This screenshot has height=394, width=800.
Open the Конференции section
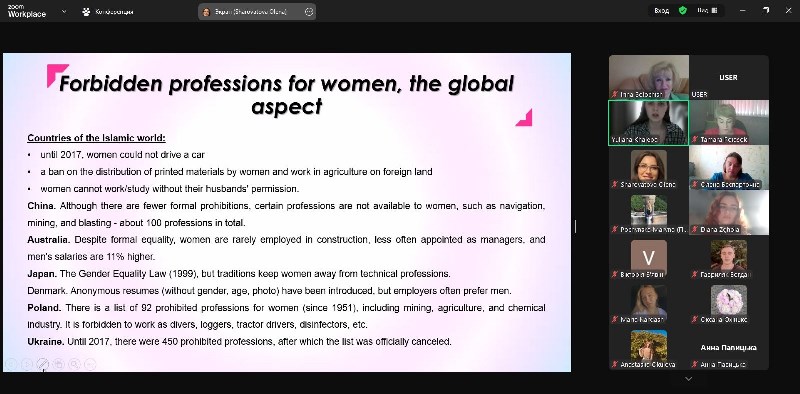(108, 11)
